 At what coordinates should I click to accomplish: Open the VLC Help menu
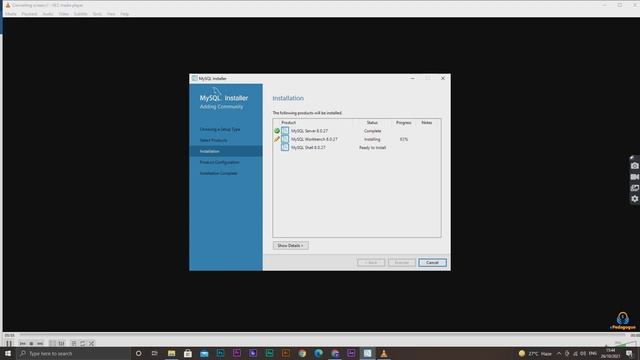(124, 14)
